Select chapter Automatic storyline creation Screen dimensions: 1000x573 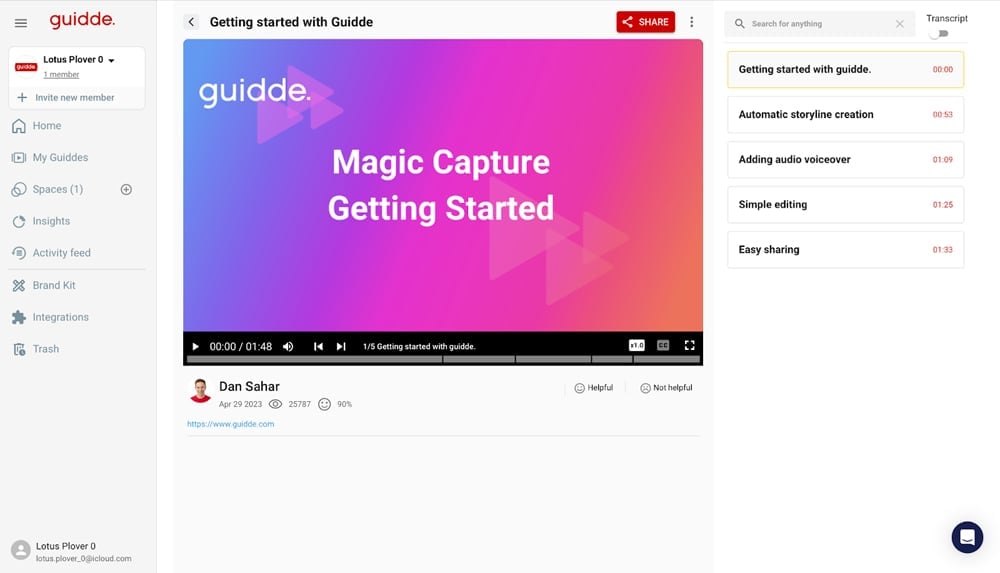pos(845,114)
